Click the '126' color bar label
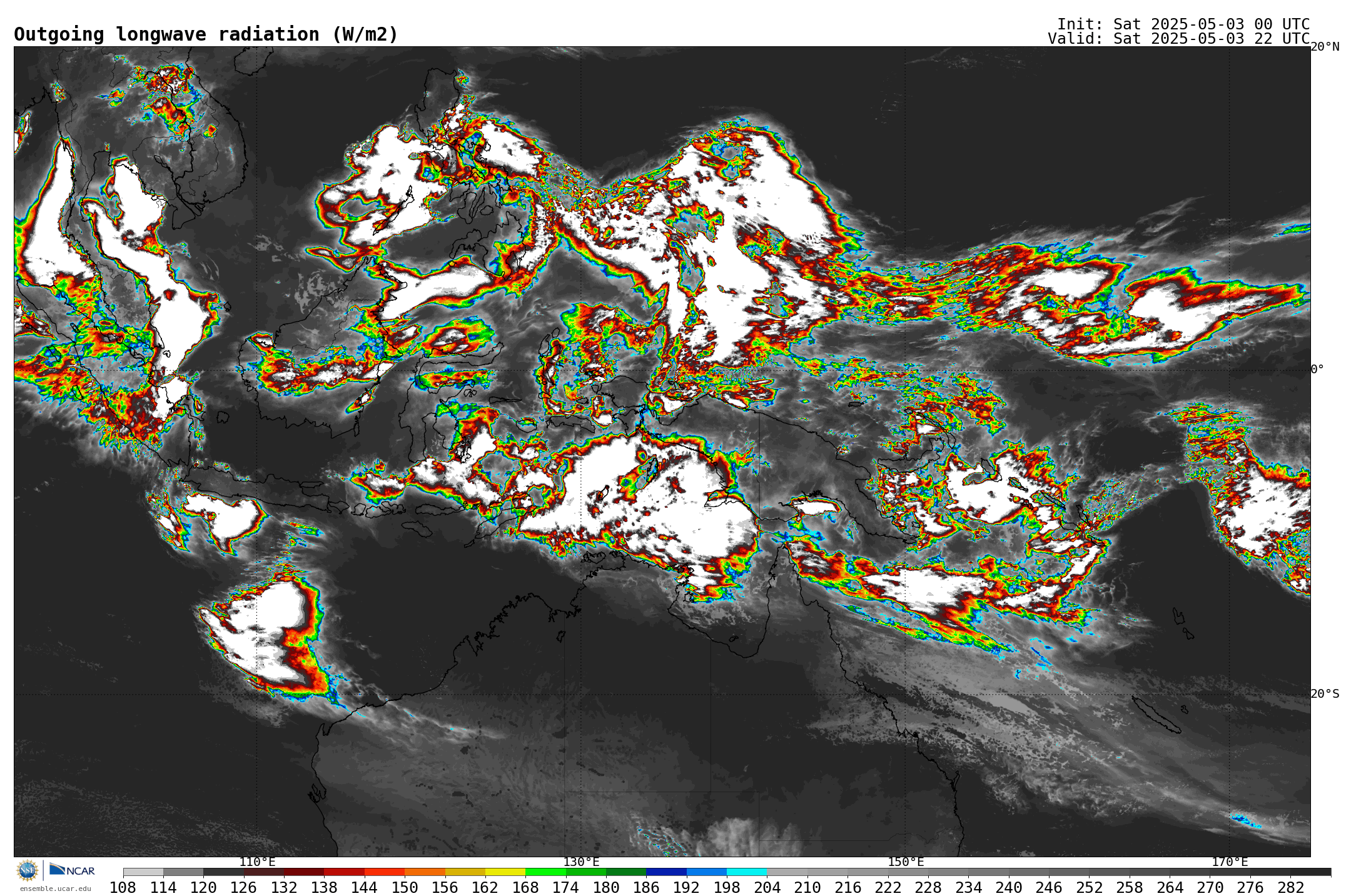 (243, 887)
